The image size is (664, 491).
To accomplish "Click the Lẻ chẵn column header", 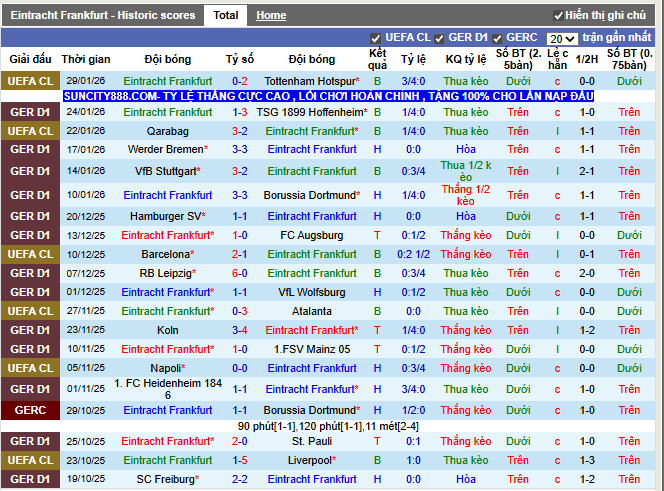I will [557, 59].
